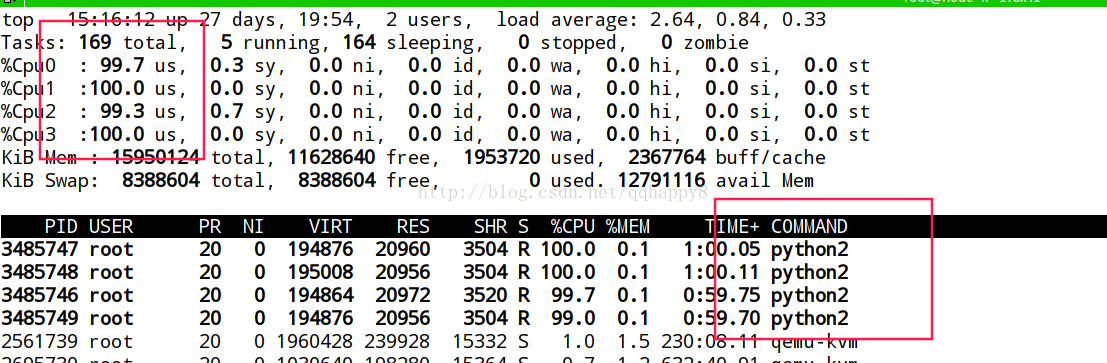1107x363 pixels.
Task: Click the COMMAND column header
Action: 809,227
